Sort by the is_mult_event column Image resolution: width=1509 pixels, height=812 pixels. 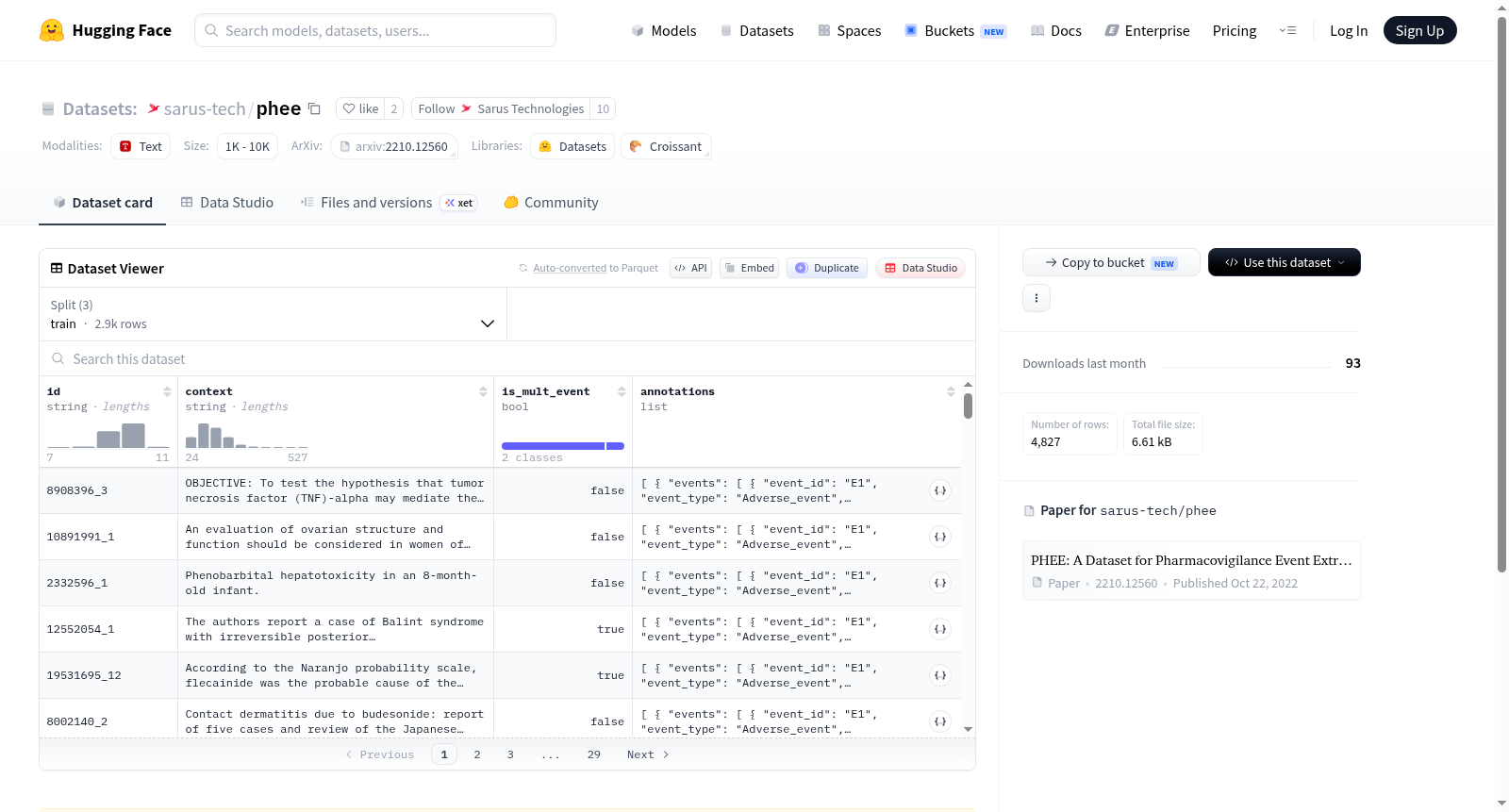(622, 391)
